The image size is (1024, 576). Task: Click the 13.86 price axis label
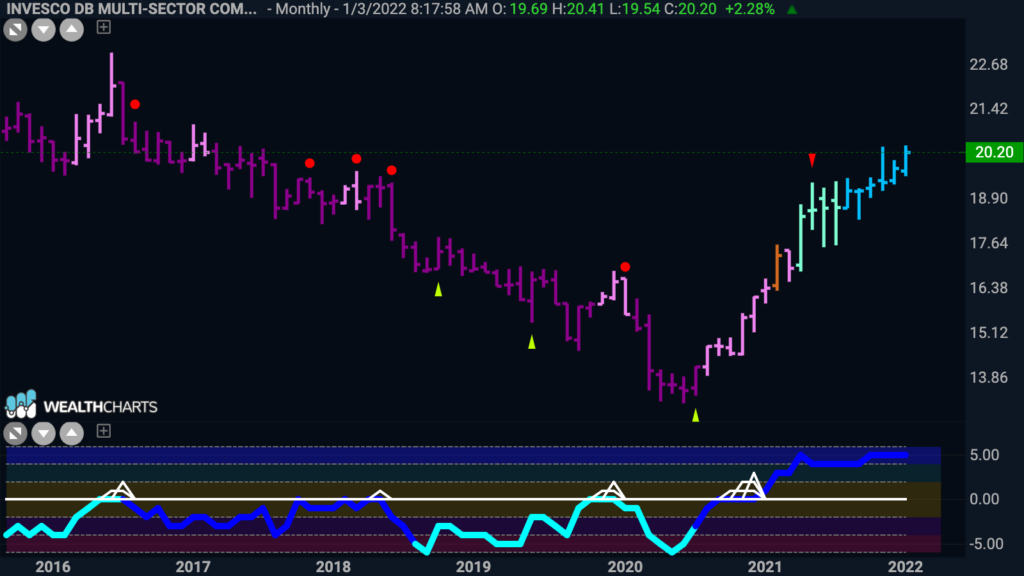[x=989, y=377]
